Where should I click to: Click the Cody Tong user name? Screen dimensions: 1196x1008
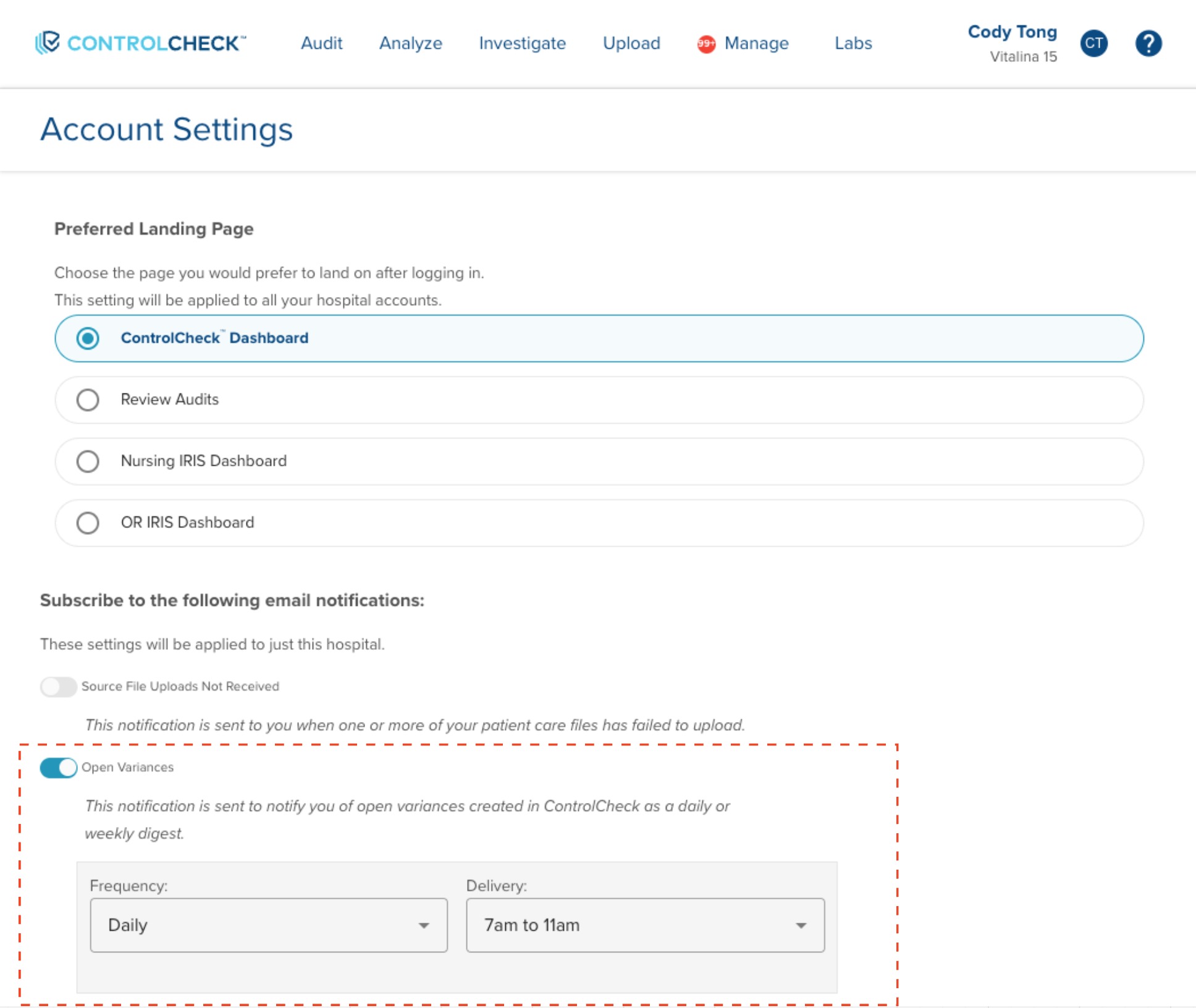(1012, 32)
